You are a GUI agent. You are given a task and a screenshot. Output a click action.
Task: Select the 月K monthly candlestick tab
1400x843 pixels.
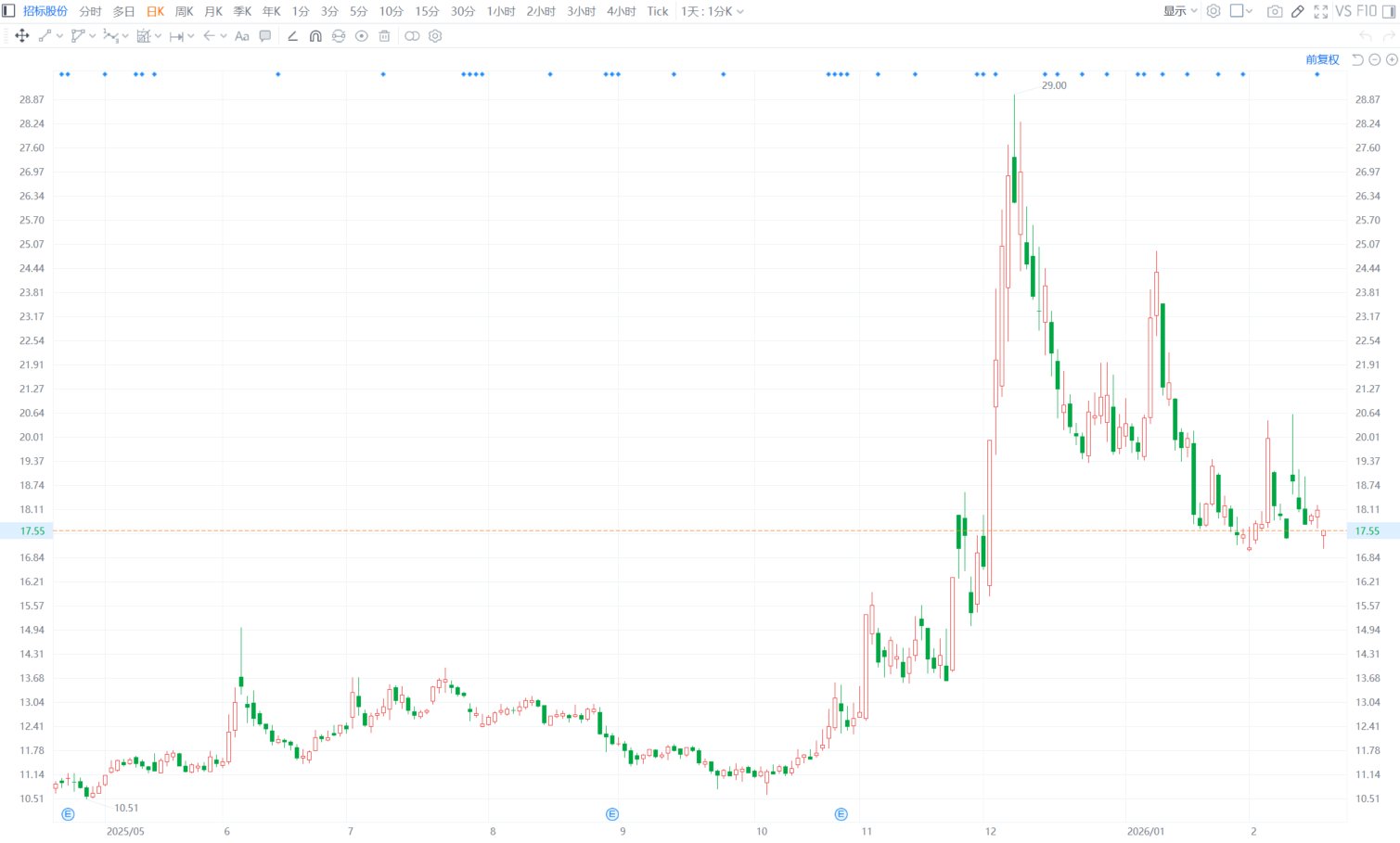tap(213, 11)
